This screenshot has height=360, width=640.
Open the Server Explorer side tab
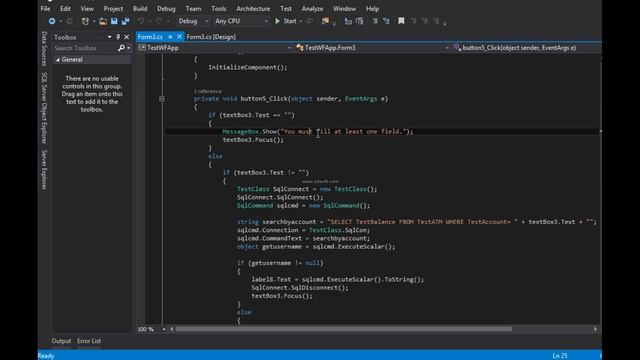click(44, 169)
